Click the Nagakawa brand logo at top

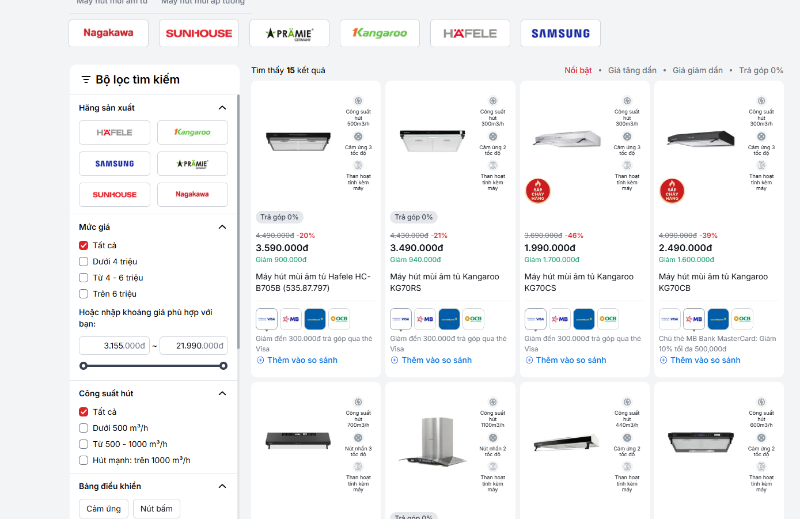click(108, 33)
